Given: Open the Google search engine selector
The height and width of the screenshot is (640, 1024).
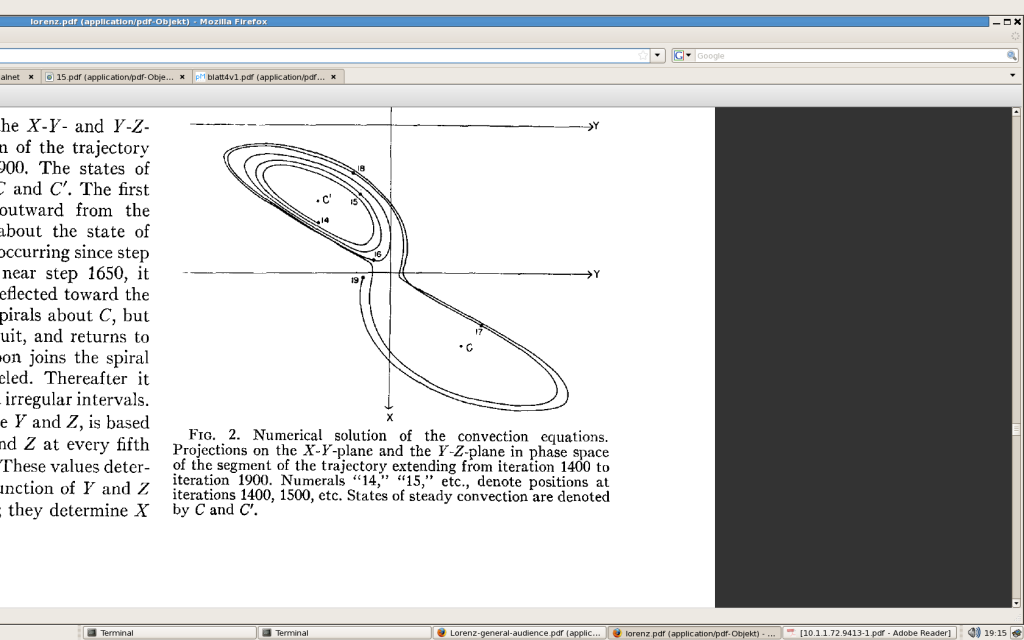Looking at the screenshot, I should (x=682, y=56).
